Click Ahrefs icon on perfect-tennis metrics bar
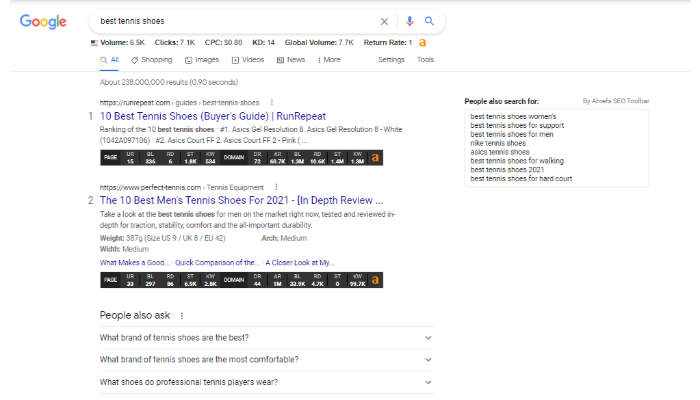Image resolution: width=700 pixels, height=400 pixels. tap(375, 280)
